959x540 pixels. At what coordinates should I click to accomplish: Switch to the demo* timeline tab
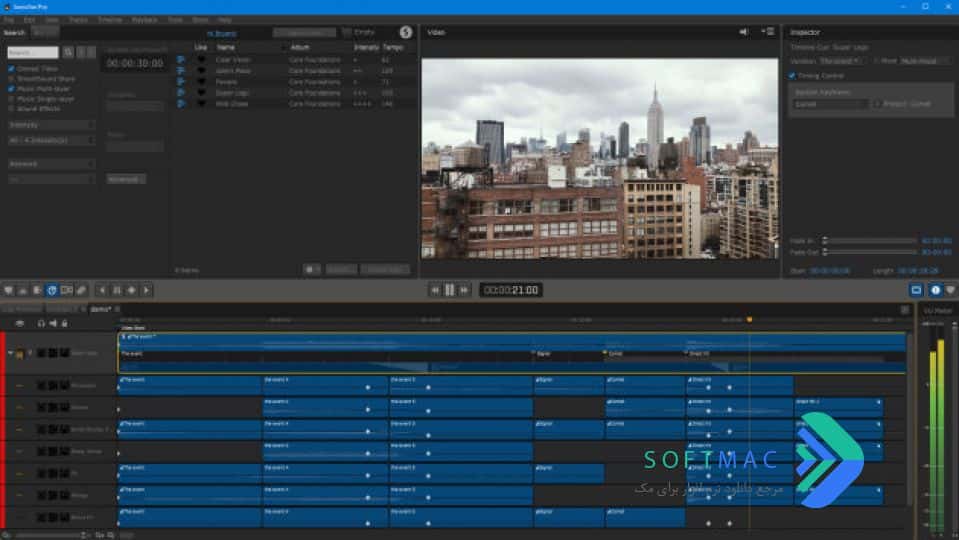click(x=101, y=309)
